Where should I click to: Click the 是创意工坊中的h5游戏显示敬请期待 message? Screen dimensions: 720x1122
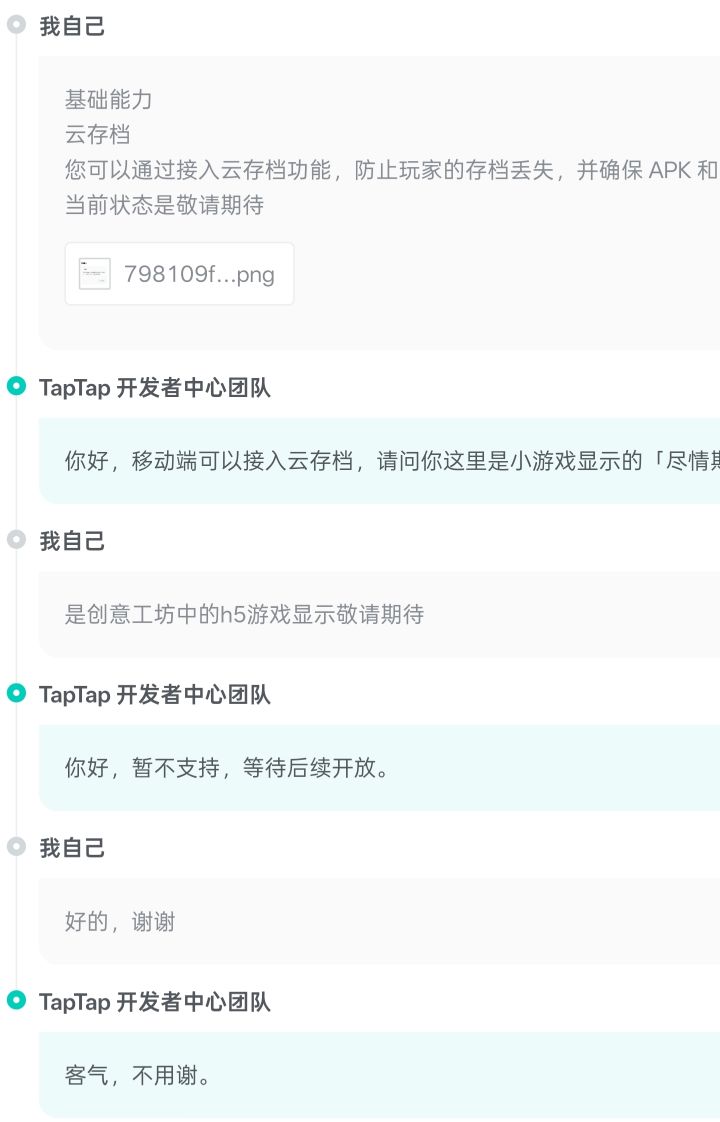click(245, 614)
